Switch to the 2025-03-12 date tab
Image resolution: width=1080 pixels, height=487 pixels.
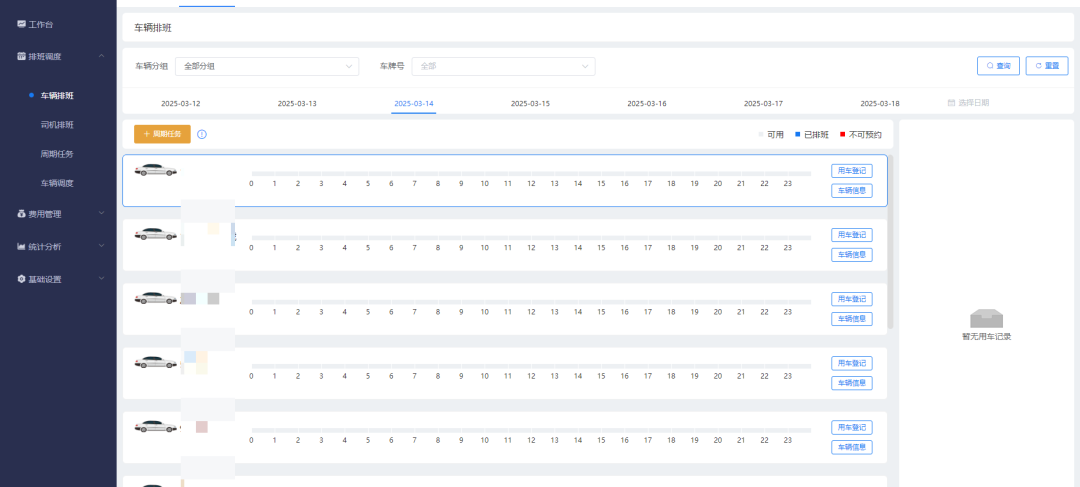coord(181,103)
